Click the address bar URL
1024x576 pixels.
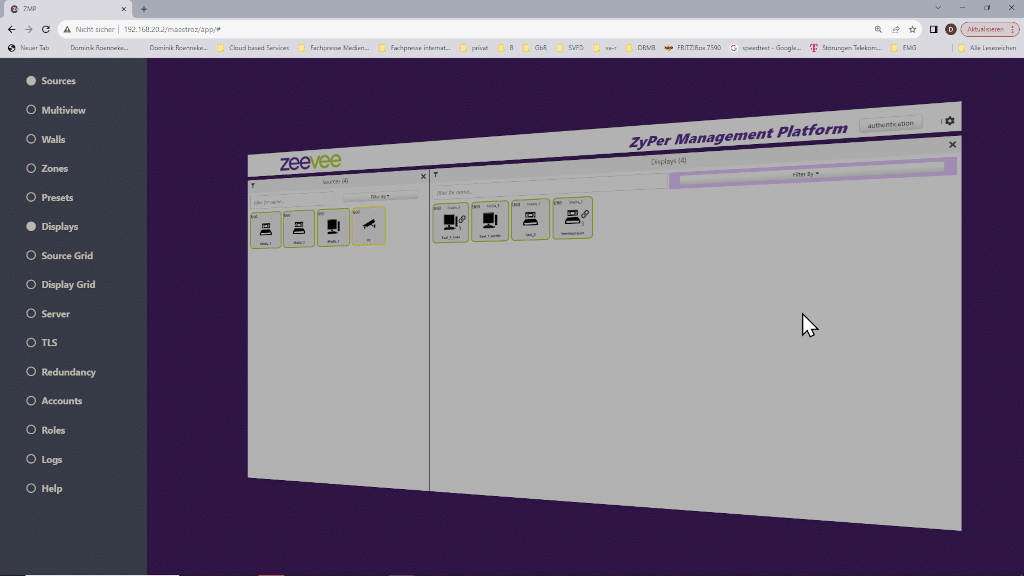coord(172,29)
